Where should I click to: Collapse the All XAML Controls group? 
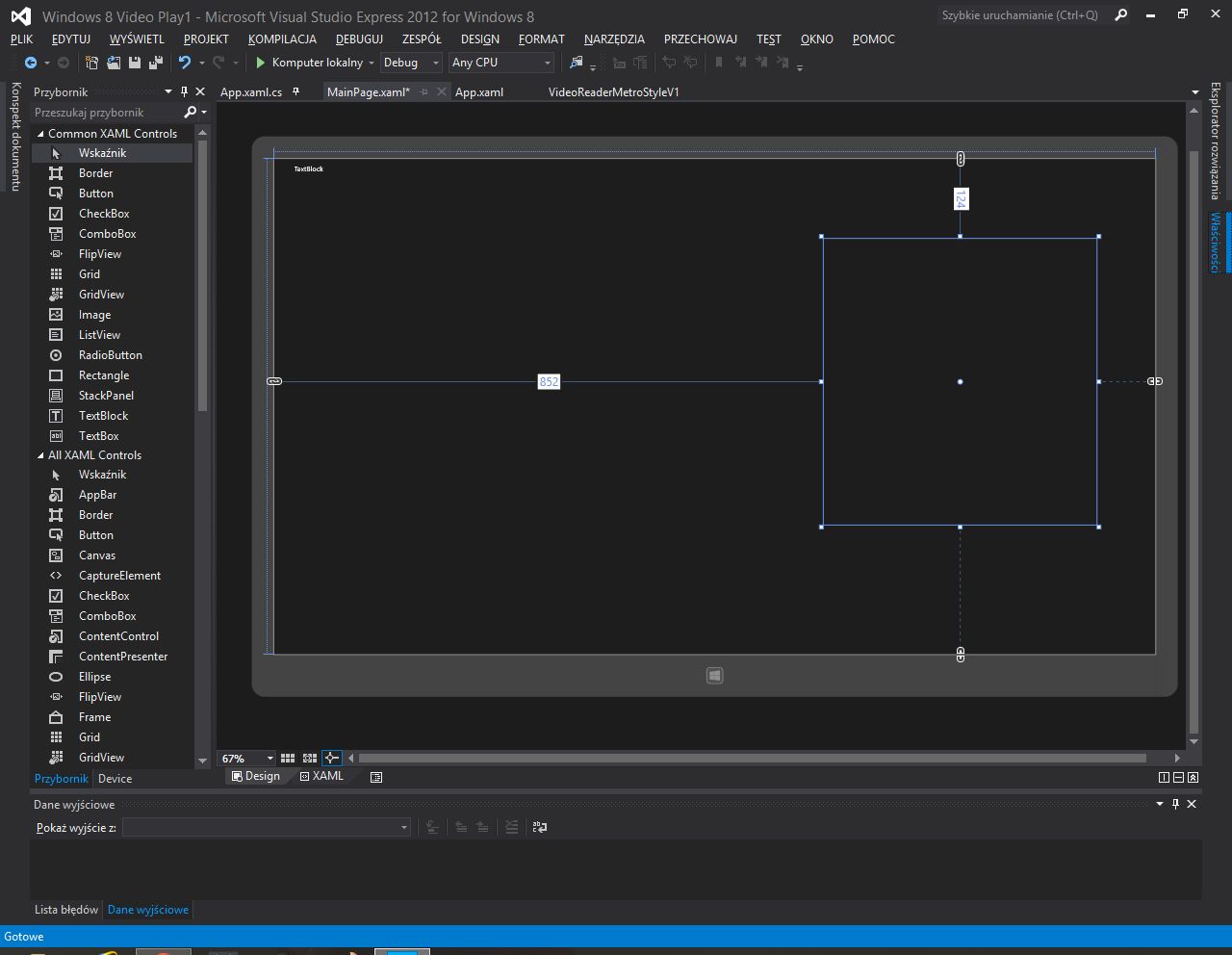pos(40,455)
